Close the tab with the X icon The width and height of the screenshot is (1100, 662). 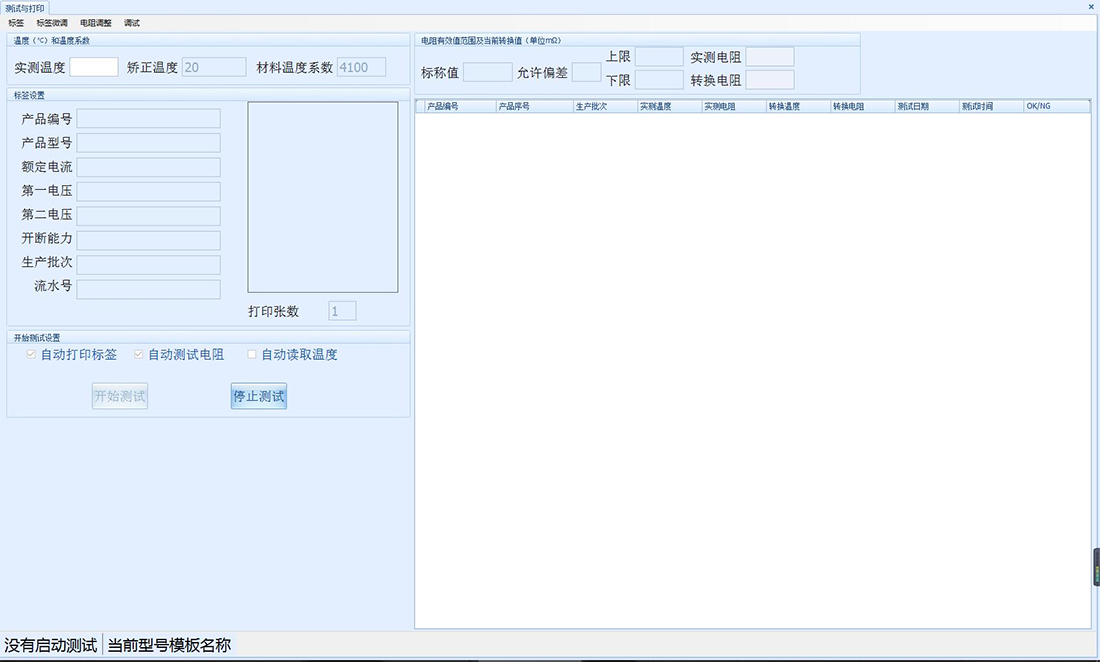click(x=1090, y=7)
